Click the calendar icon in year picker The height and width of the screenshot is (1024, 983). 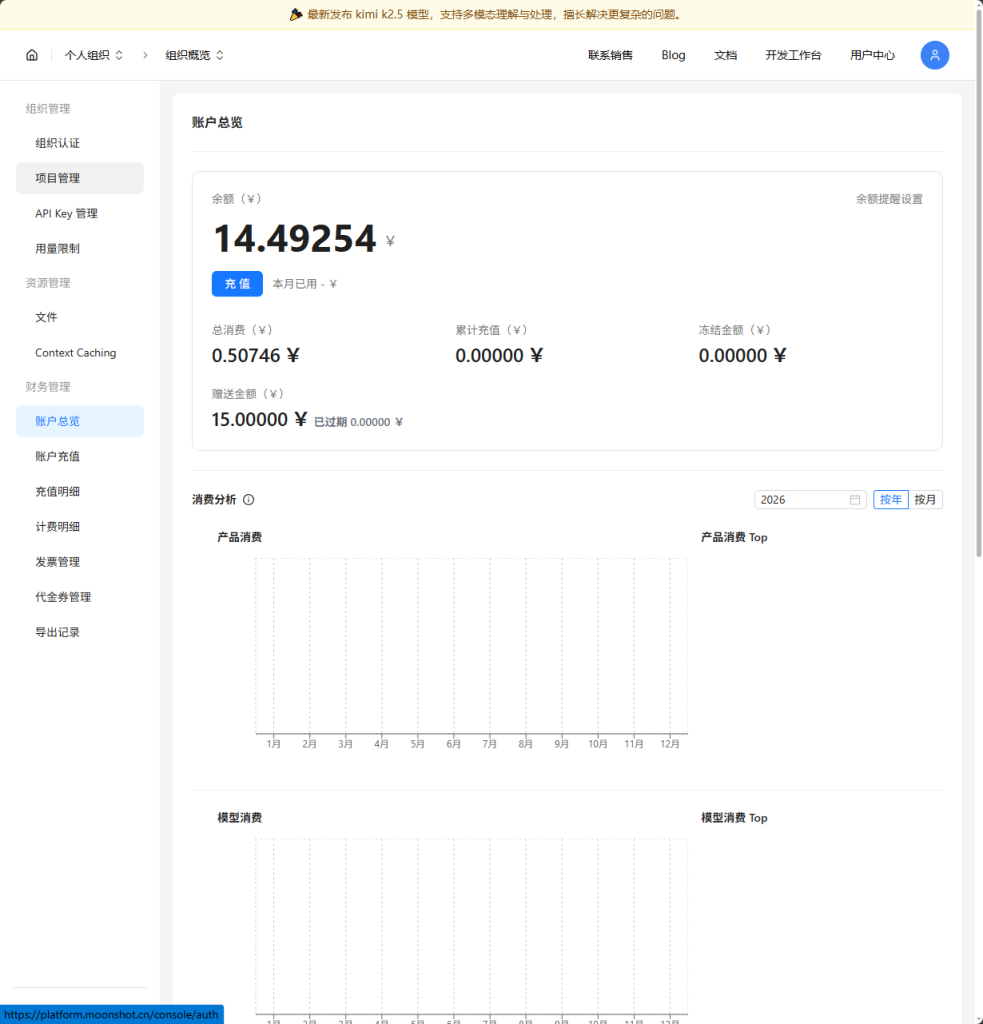pyautogui.click(x=855, y=500)
